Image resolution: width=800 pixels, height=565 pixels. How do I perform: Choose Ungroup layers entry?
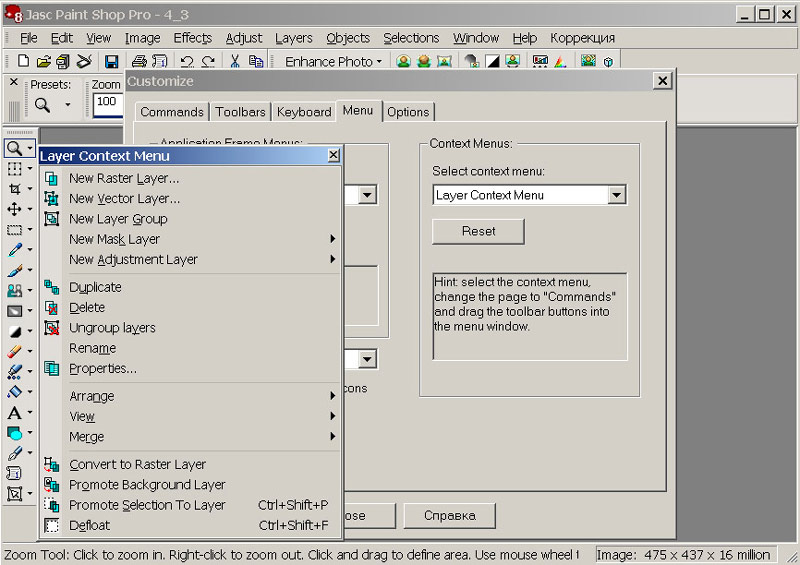[x=190, y=328]
